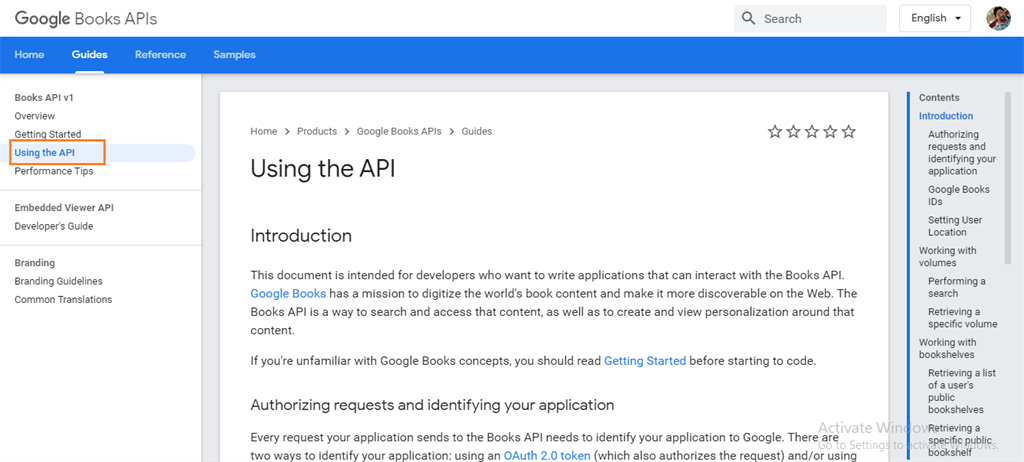The width and height of the screenshot is (1024, 462).
Task: Click the Introduction section heading
Action: pos(301,235)
